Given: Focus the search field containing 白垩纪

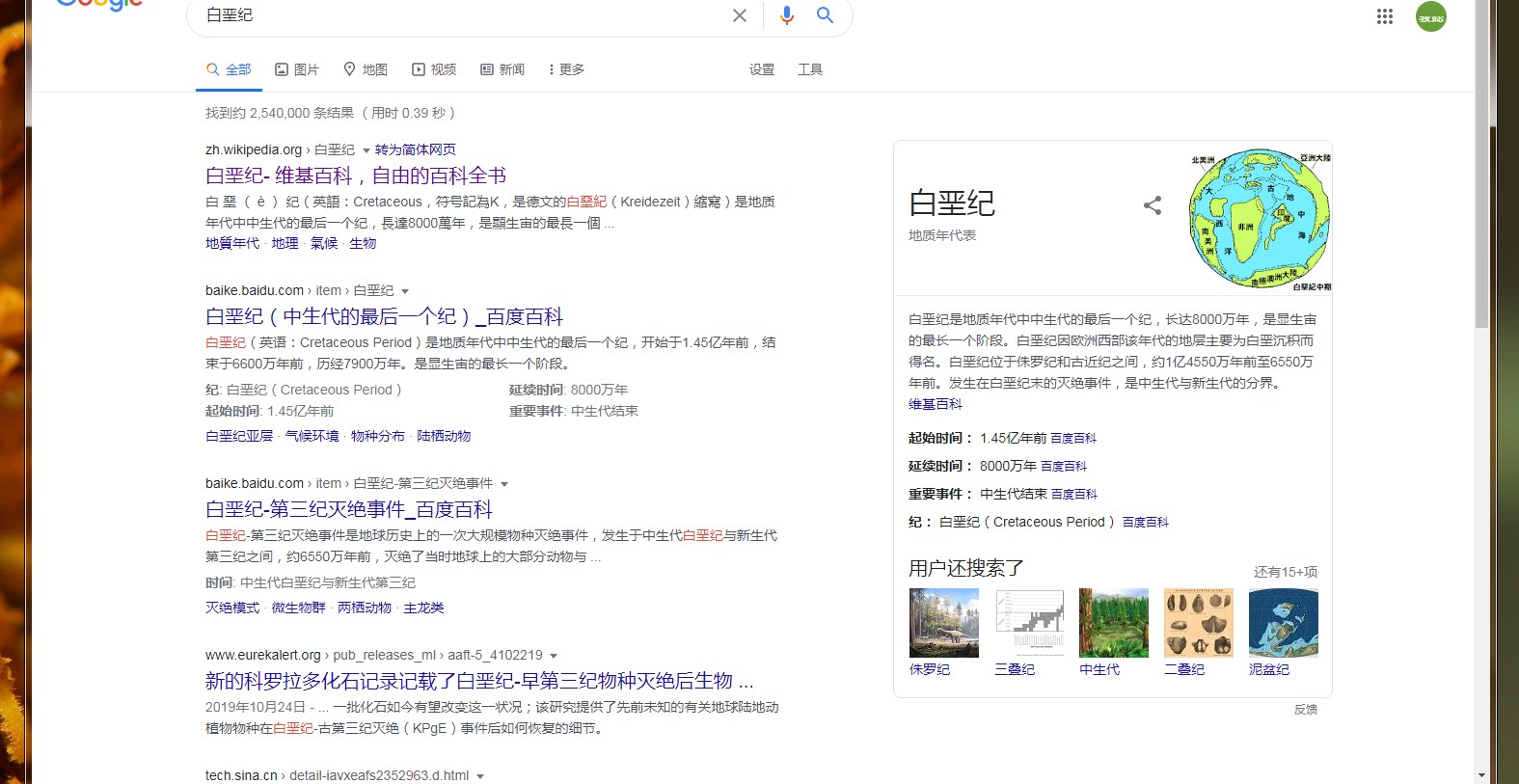Looking at the screenshot, I should pyautogui.click(x=463, y=15).
